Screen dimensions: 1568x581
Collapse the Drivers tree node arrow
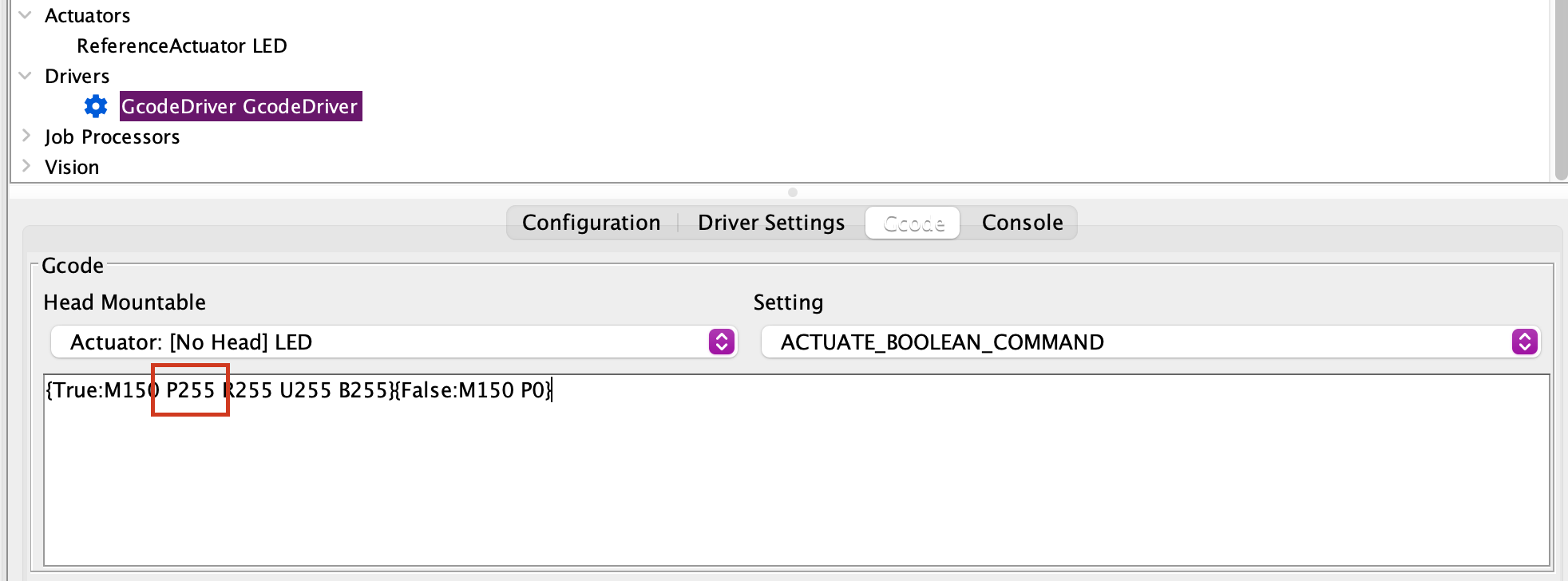click(x=26, y=76)
